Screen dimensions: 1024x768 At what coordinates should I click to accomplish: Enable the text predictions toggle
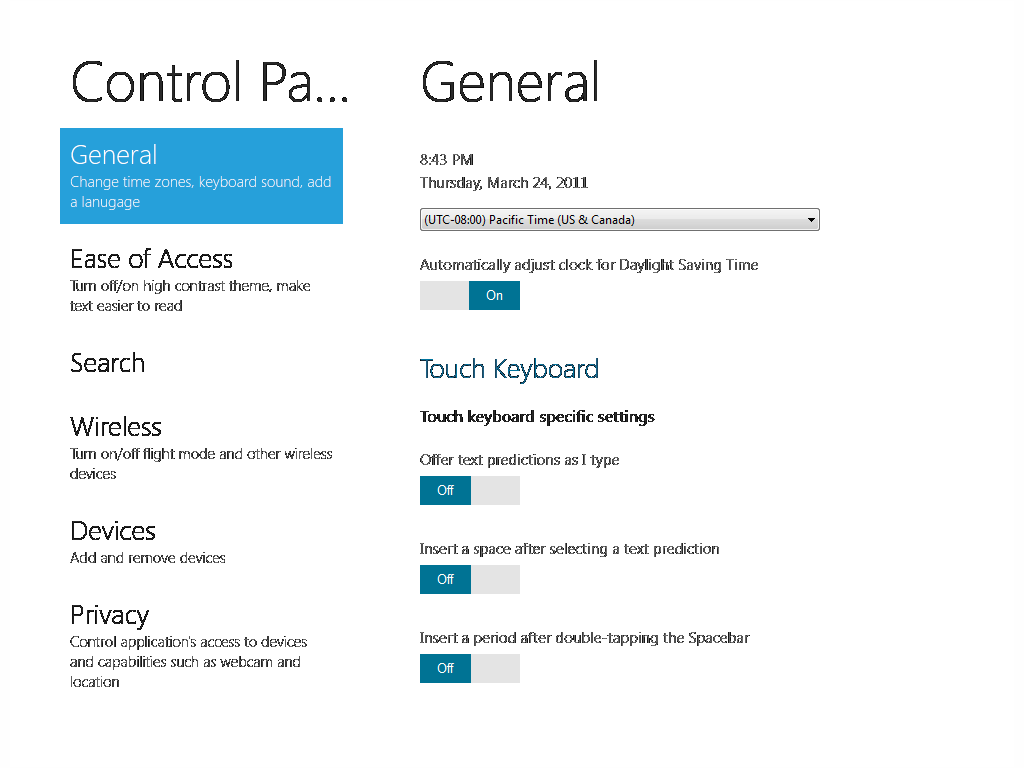coord(470,490)
